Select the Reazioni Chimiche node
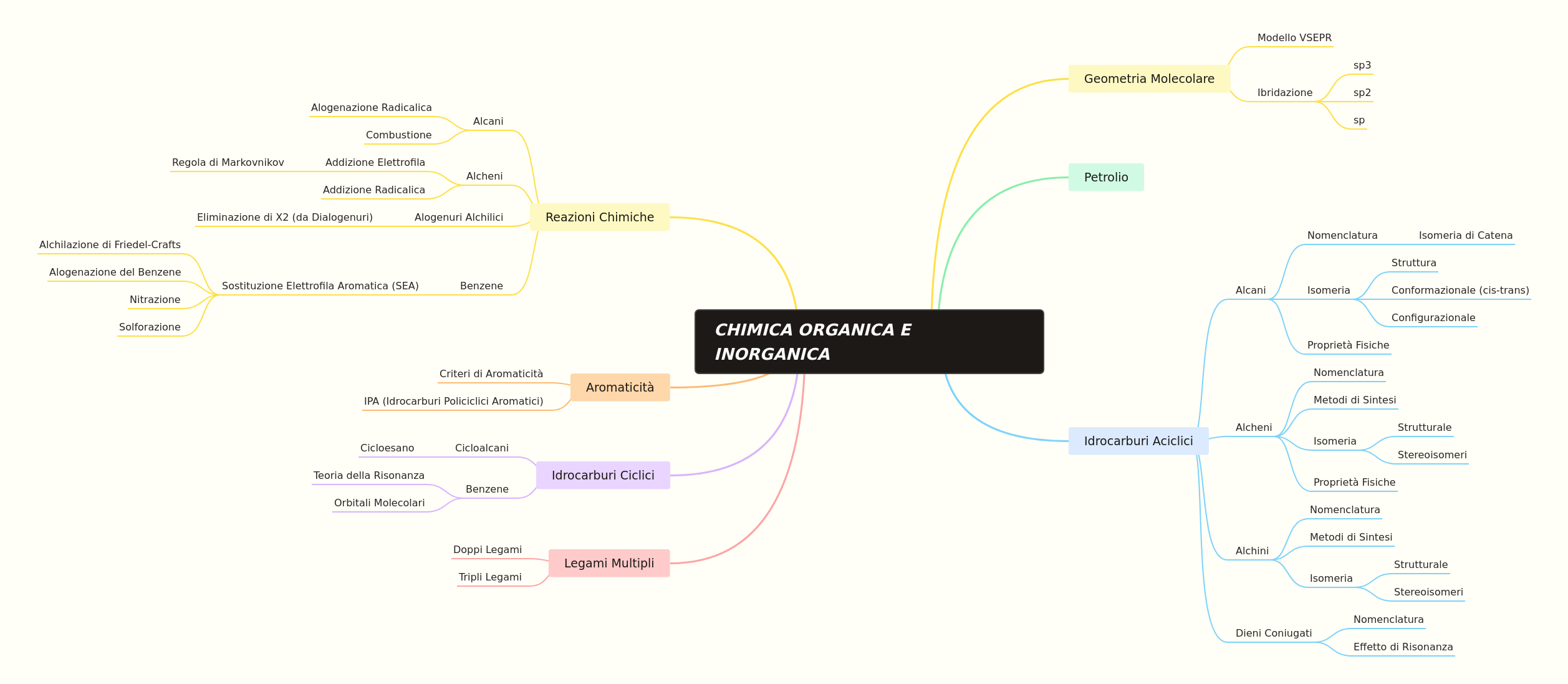Viewport: 1568px width, 684px height. tap(600, 217)
